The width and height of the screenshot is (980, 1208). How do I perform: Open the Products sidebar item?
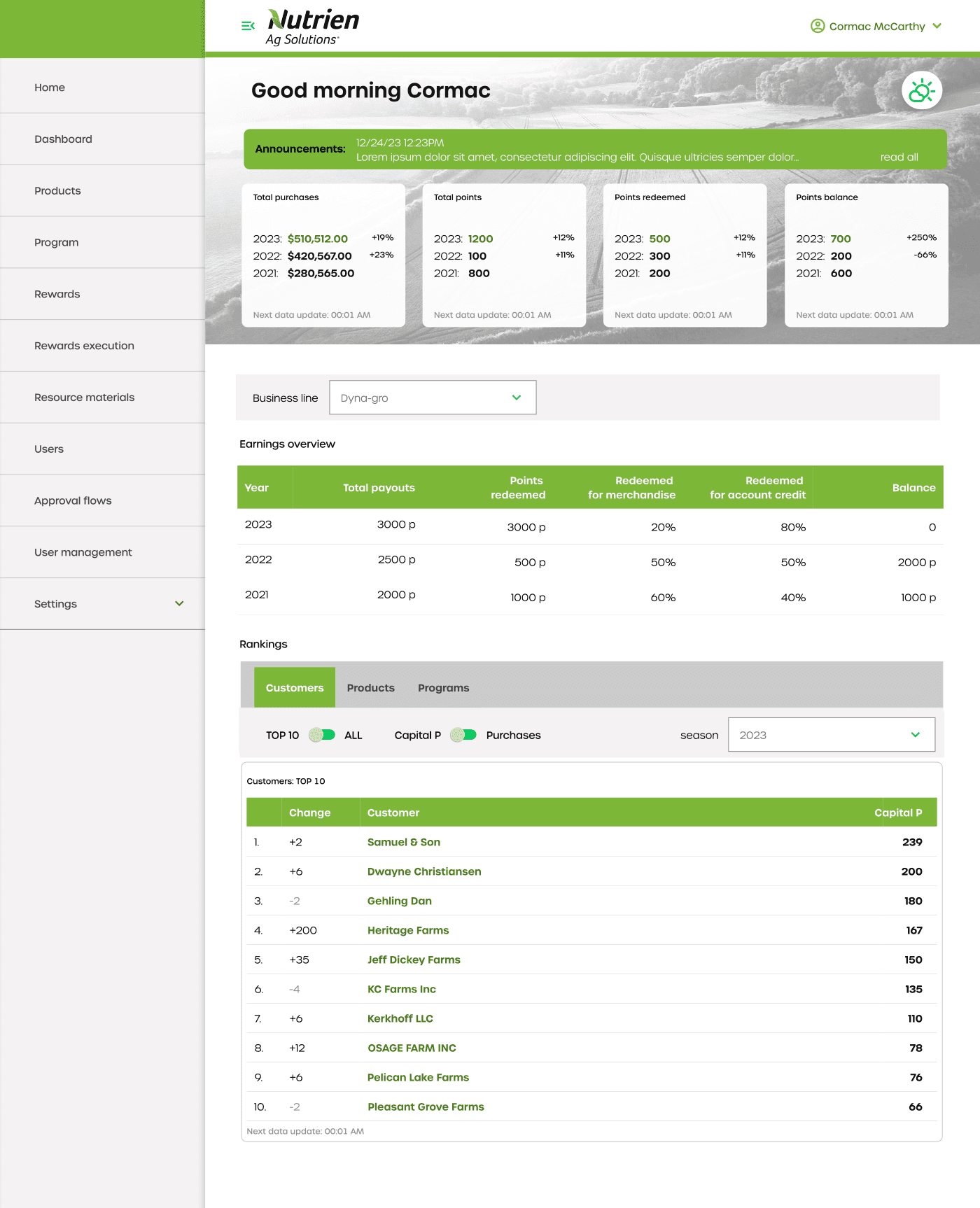(102, 191)
